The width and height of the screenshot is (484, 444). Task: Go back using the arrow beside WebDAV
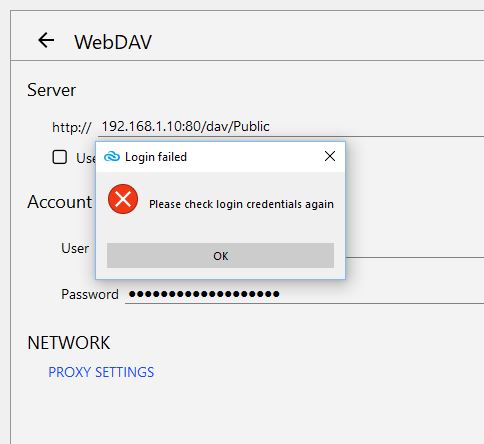tap(46, 40)
